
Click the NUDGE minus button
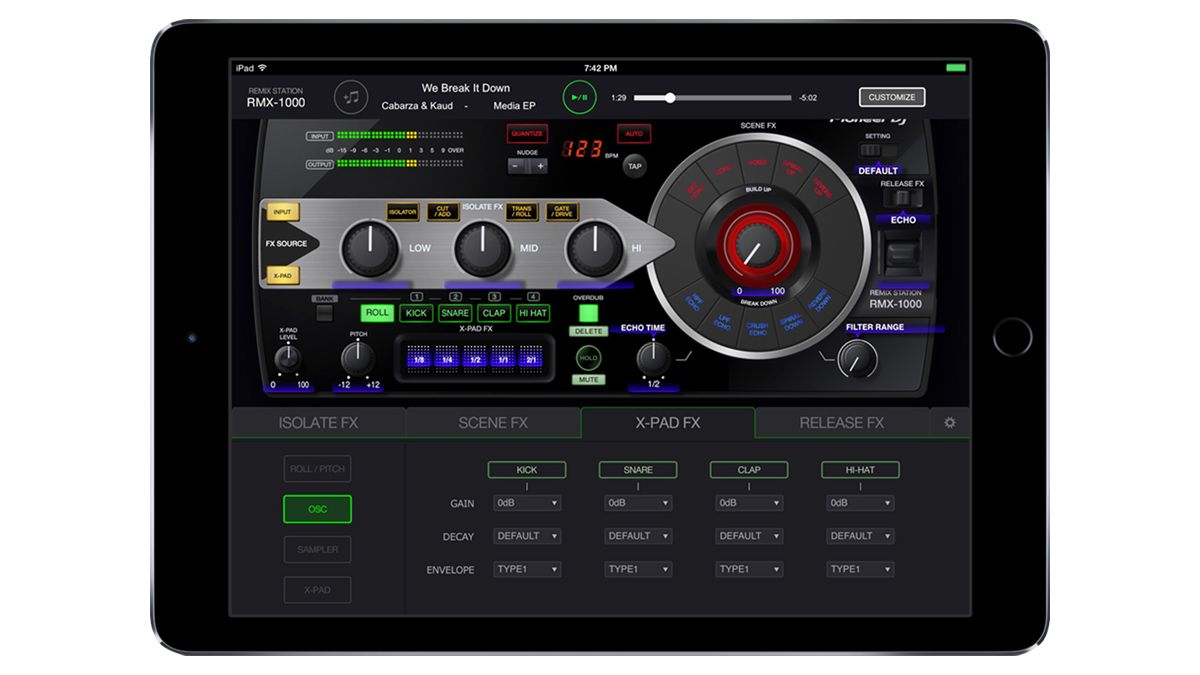tap(517, 166)
